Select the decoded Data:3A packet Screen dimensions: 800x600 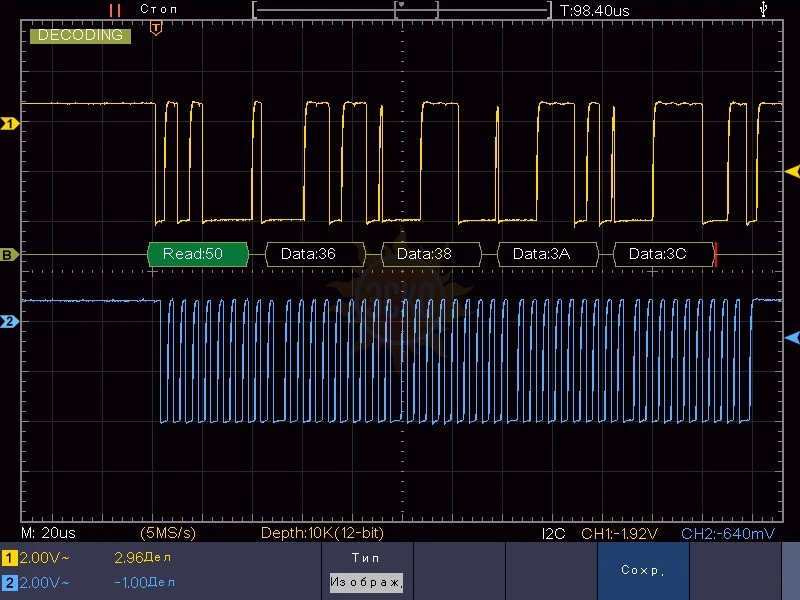[x=547, y=254]
